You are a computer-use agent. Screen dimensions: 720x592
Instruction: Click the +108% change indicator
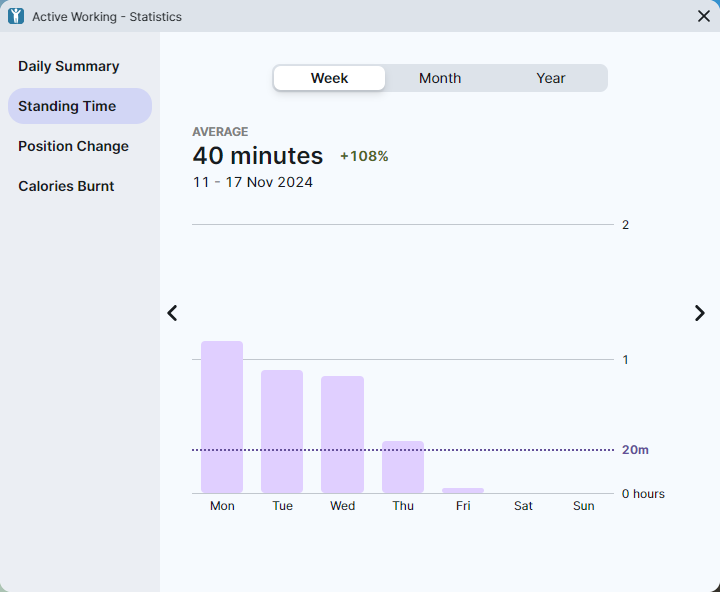coord(364,157)
